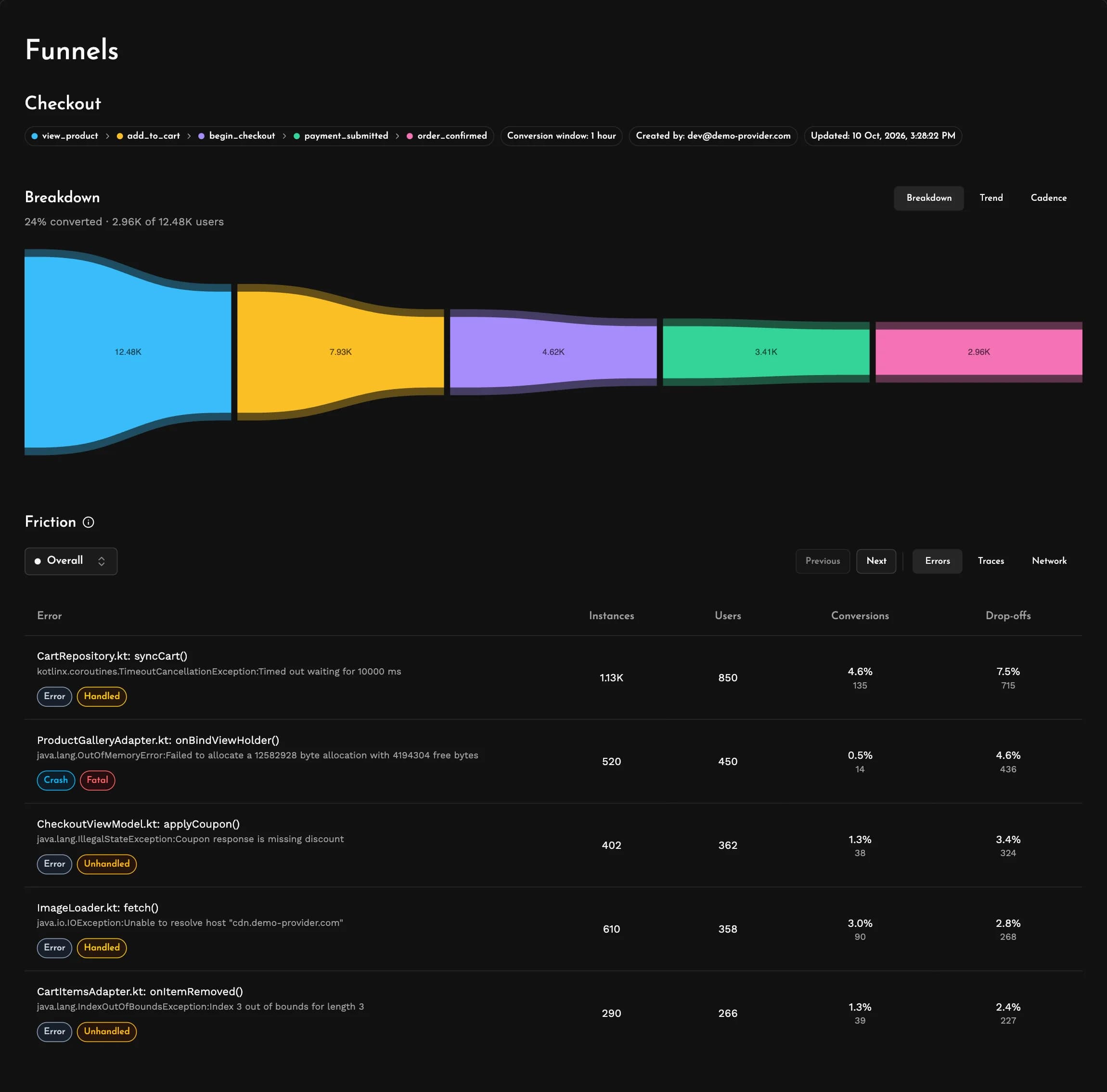Click the Drop-offs column header
Viewport: 1107px width, 1092px height.
[x=1007, y=616]
